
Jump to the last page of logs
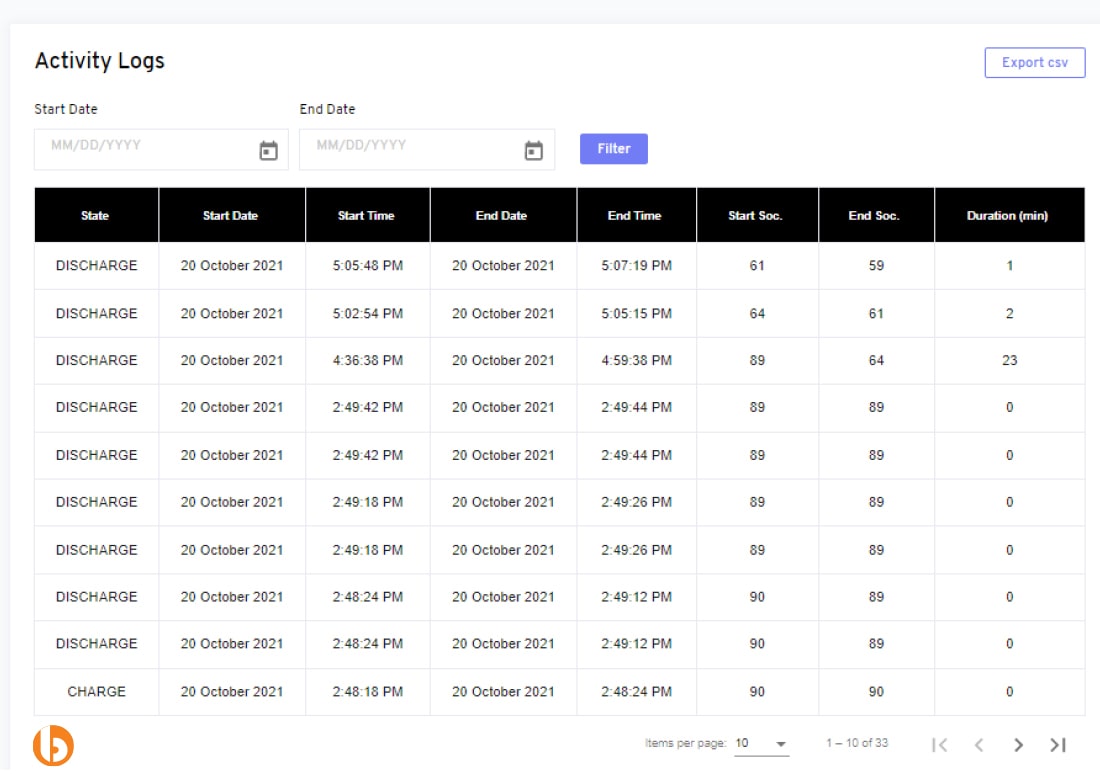pos(1058,744)
